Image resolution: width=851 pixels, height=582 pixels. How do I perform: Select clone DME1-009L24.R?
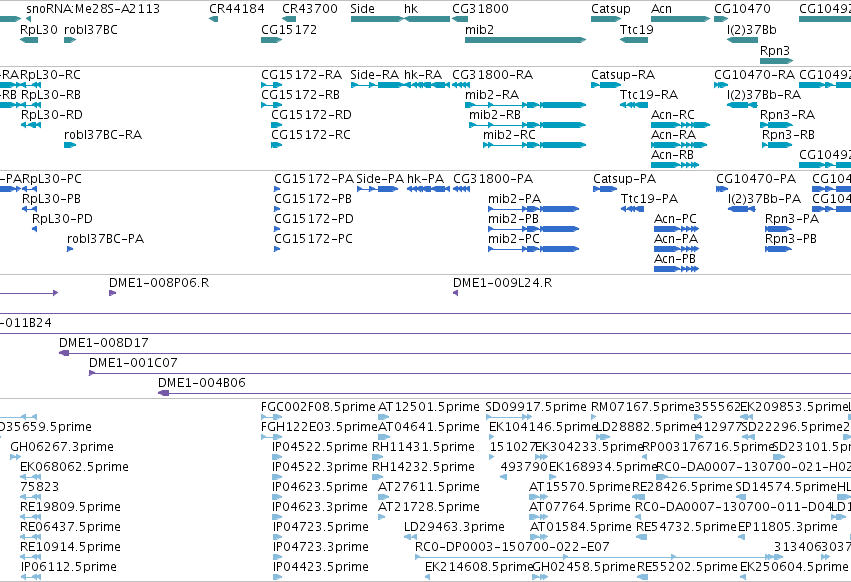click(x=503, y=283)
